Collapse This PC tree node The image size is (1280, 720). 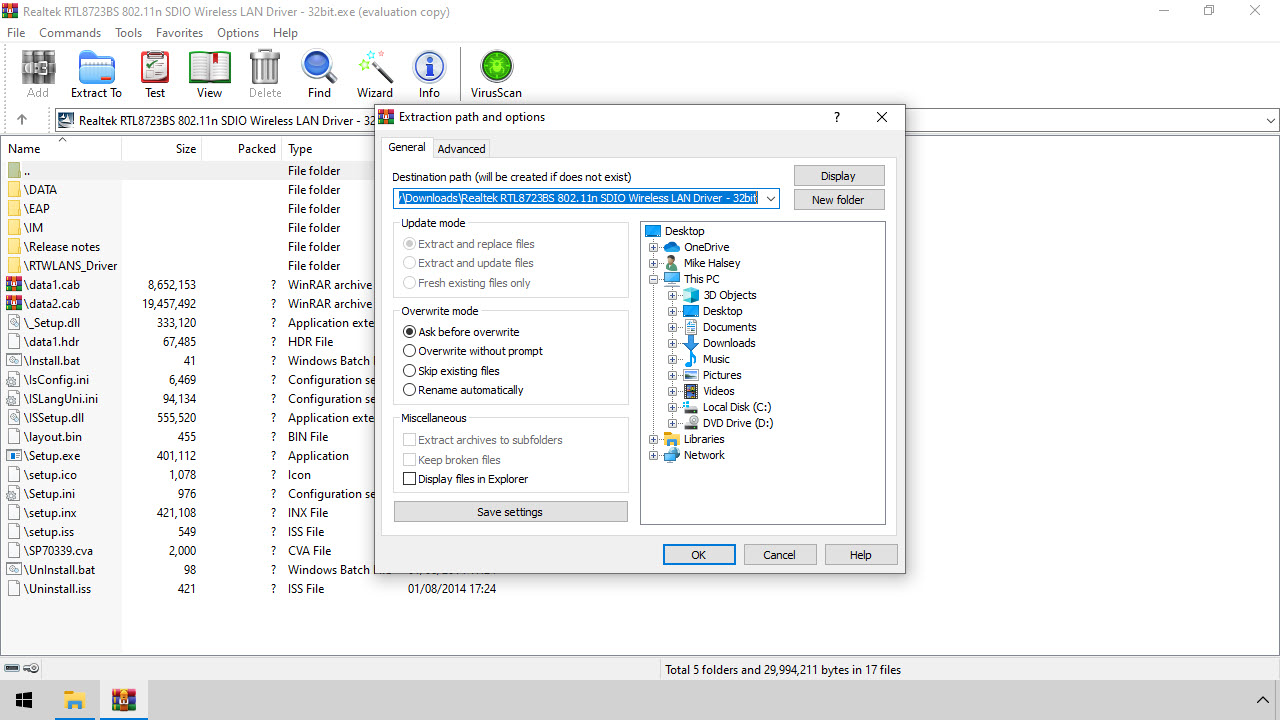(654, 279)
